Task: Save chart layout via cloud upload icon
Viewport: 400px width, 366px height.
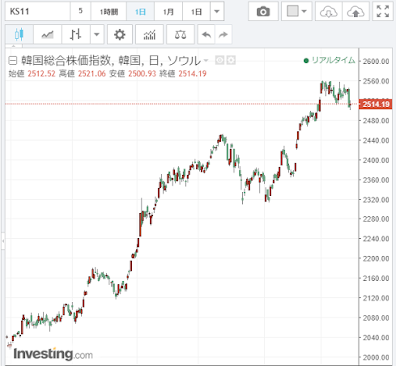Action: tap(356, 12)
